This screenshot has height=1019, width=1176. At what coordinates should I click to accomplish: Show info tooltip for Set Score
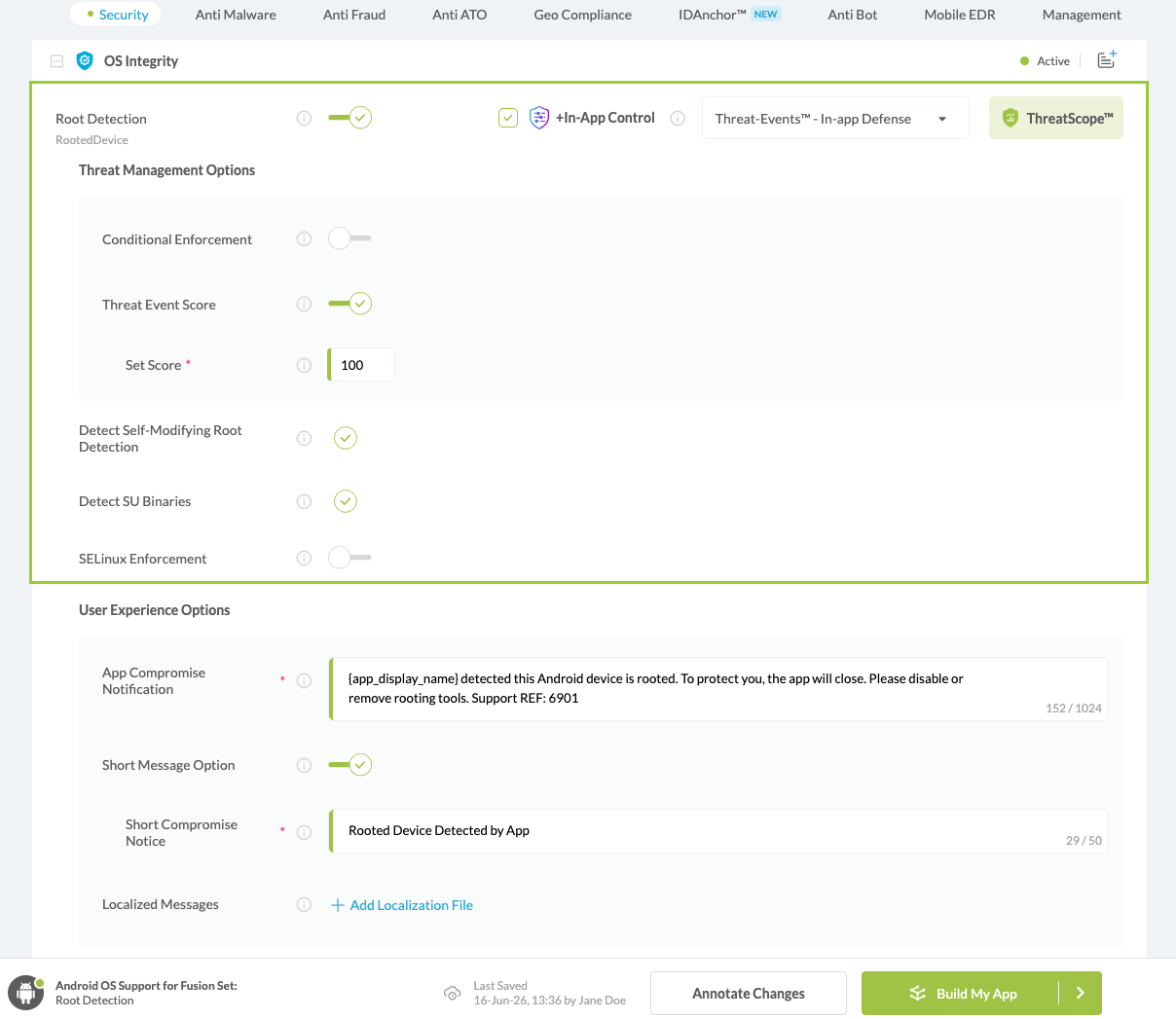pyautogui.click(x=304, y=365)
